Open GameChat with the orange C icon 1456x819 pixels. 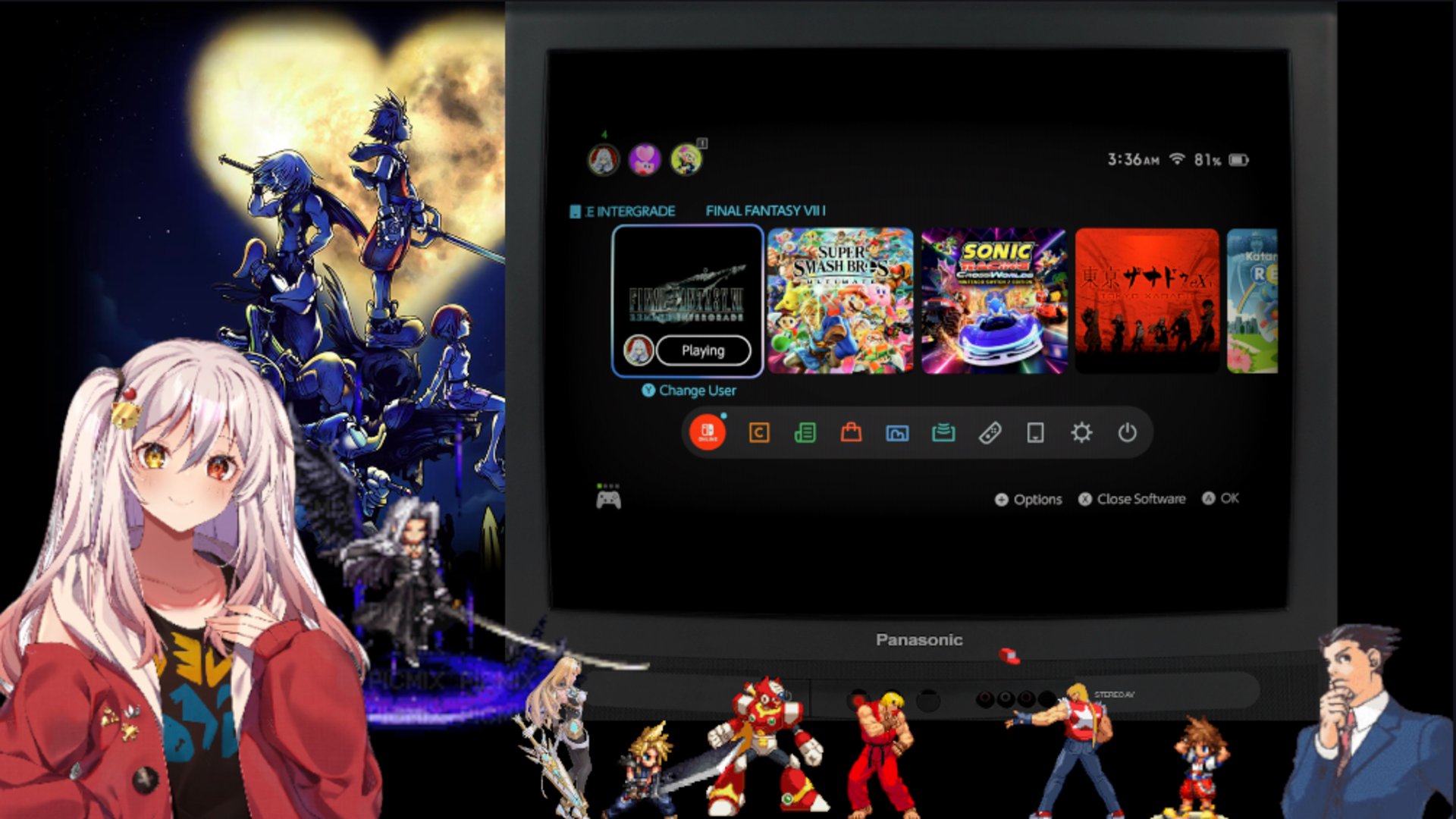759,433
